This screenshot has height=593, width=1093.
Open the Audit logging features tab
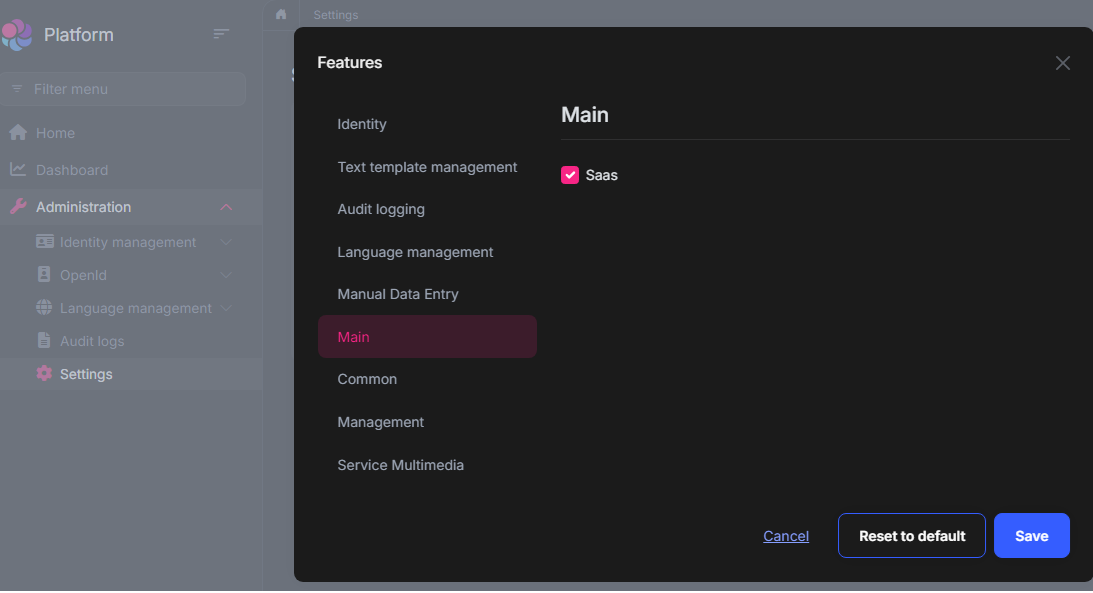tap(381, 209)
